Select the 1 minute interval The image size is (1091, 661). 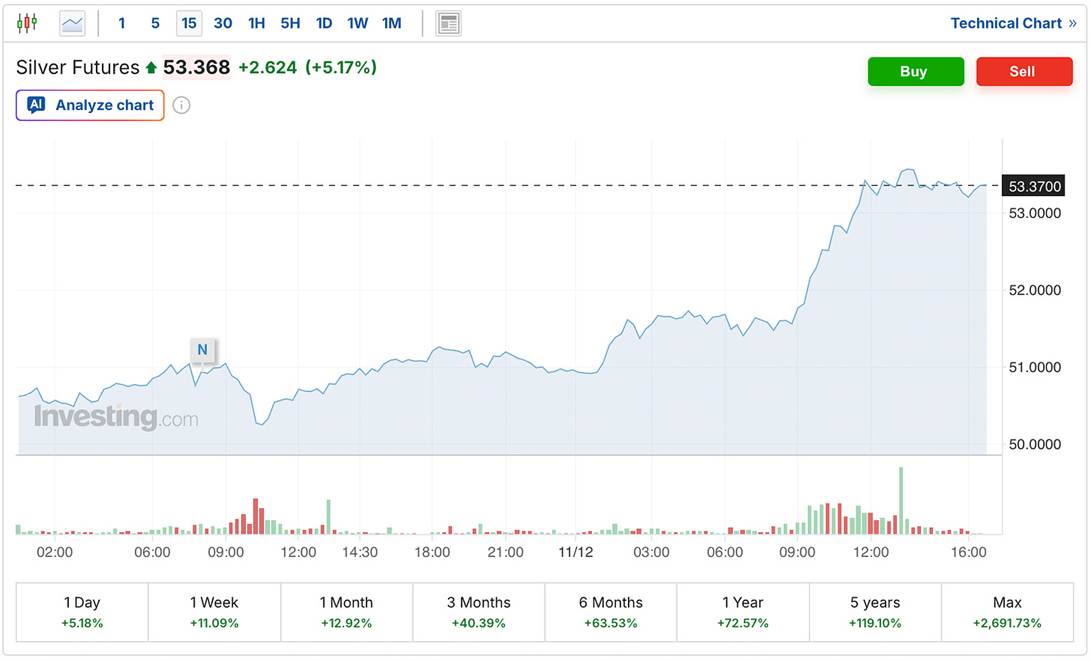pos(122,23)
